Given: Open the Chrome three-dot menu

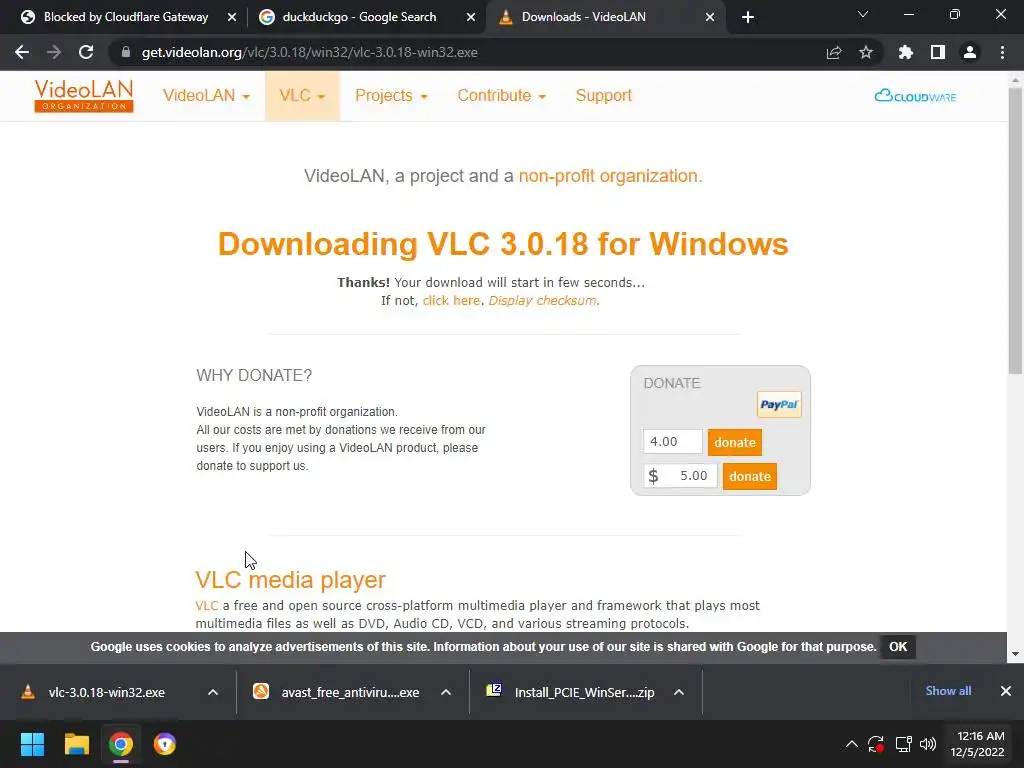Looking at the screenshot, I should point(1002,52).
